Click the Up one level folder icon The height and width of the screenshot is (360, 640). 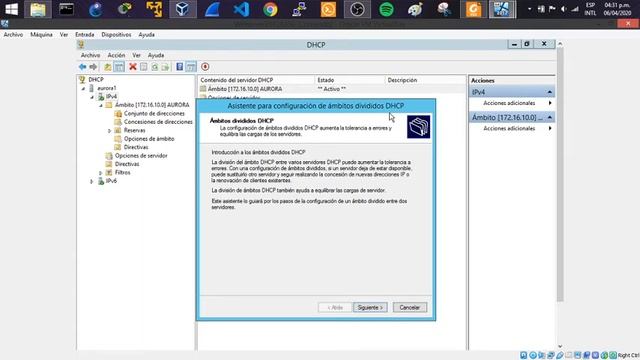coord(108,67)
